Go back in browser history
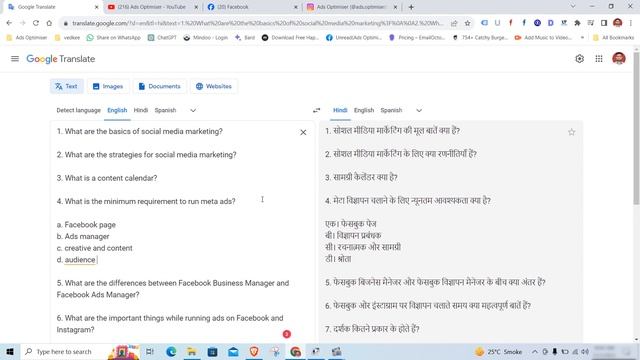 coord(9,23)
